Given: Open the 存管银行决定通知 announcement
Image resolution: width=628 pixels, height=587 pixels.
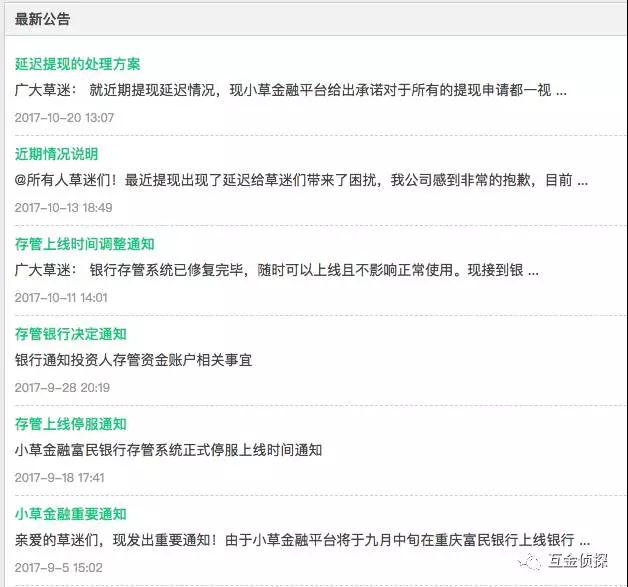Looking at the screenshot, I should coord(70,334).
